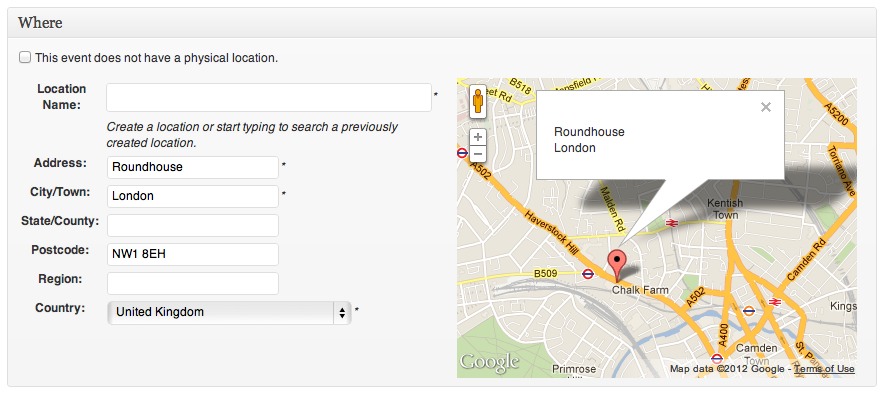Click the Underground icon at map left edge
The image size is (884, 395).
click(x=462, y=153)
